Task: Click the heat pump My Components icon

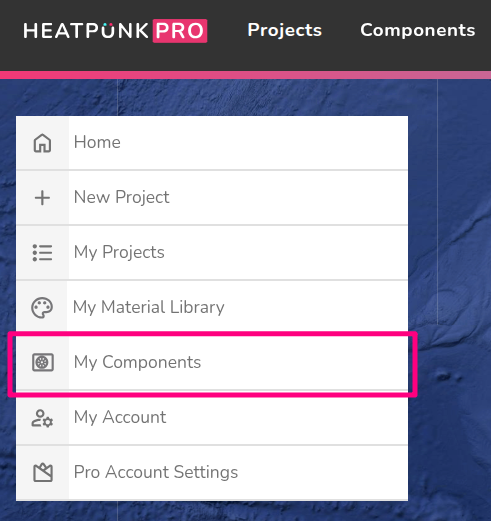Action: 43,362
